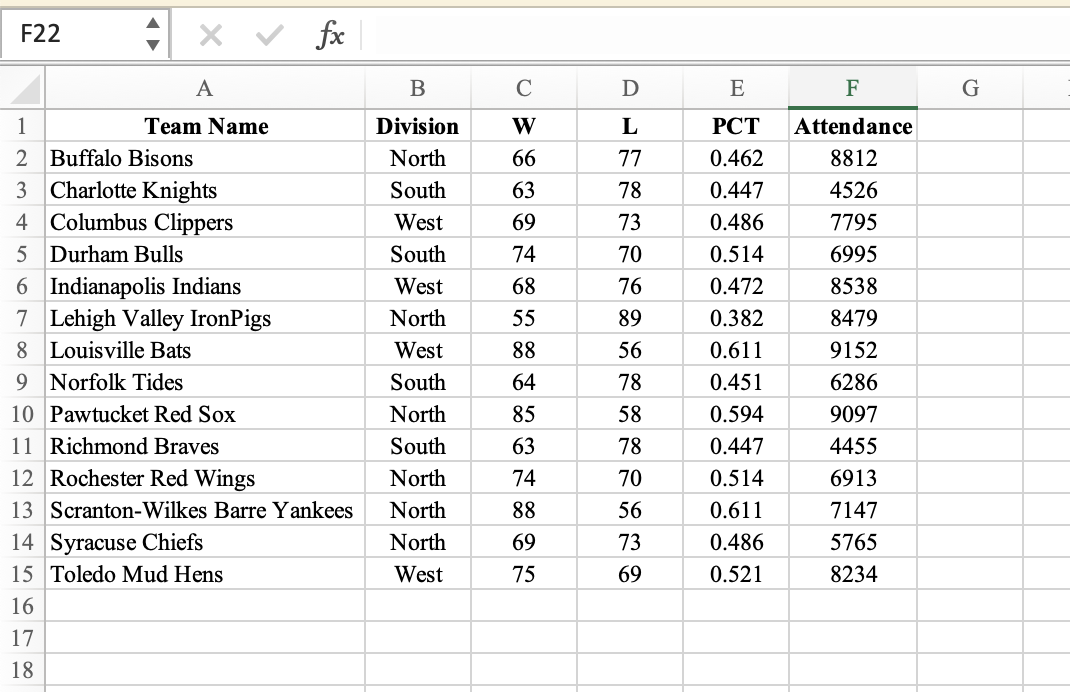
Task: Select row 15 header
Action: point(22,574)
